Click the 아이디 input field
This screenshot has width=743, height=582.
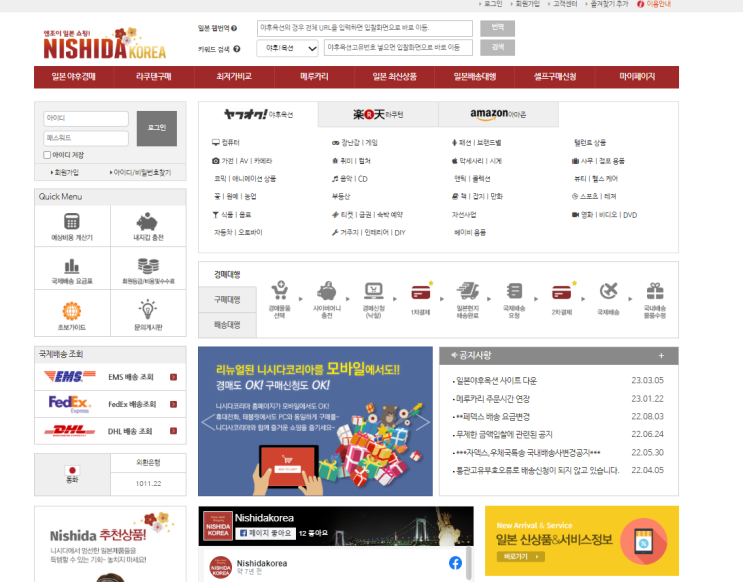[x=86, y=118]
